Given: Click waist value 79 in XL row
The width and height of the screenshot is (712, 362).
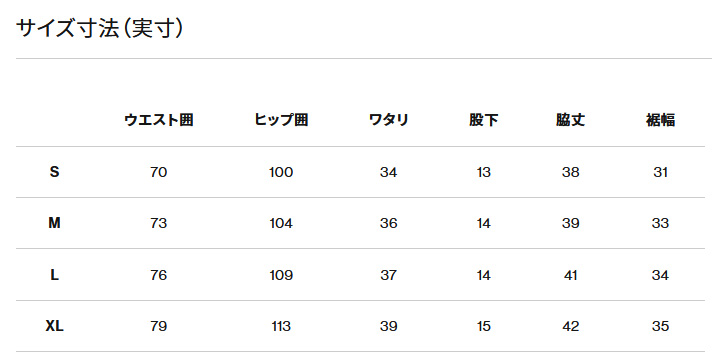Looking at the screenshot, I should click(158, 326).
